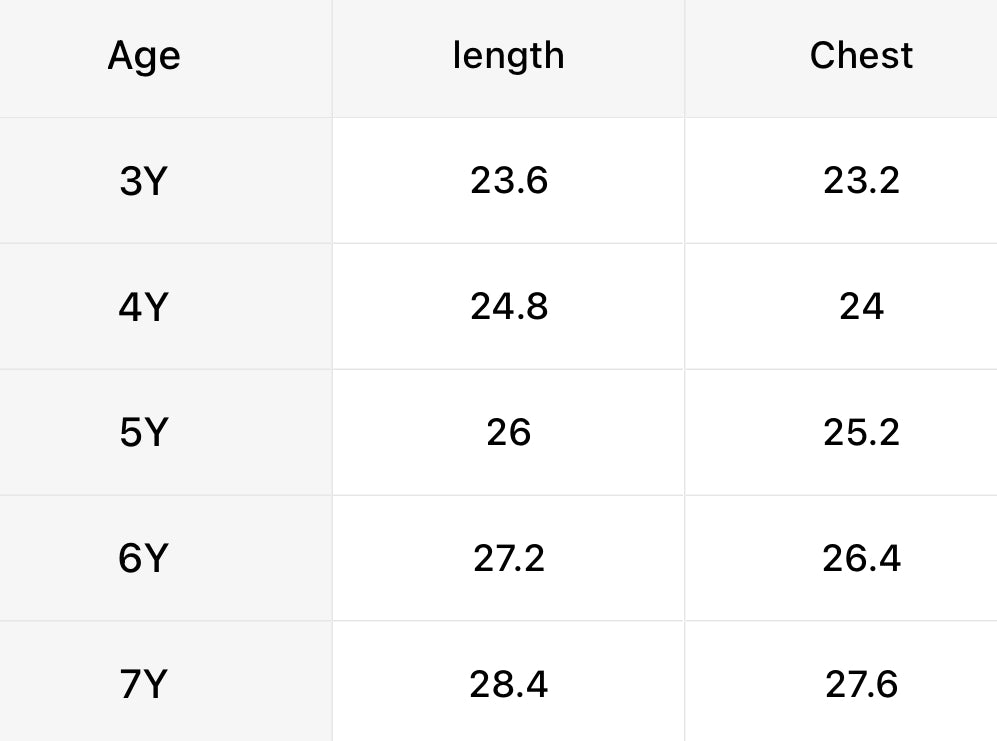Image resolution: width=997 pixels, height=741 pixels.
Task: Select the 7Y age cell
Action: [142, 685]
